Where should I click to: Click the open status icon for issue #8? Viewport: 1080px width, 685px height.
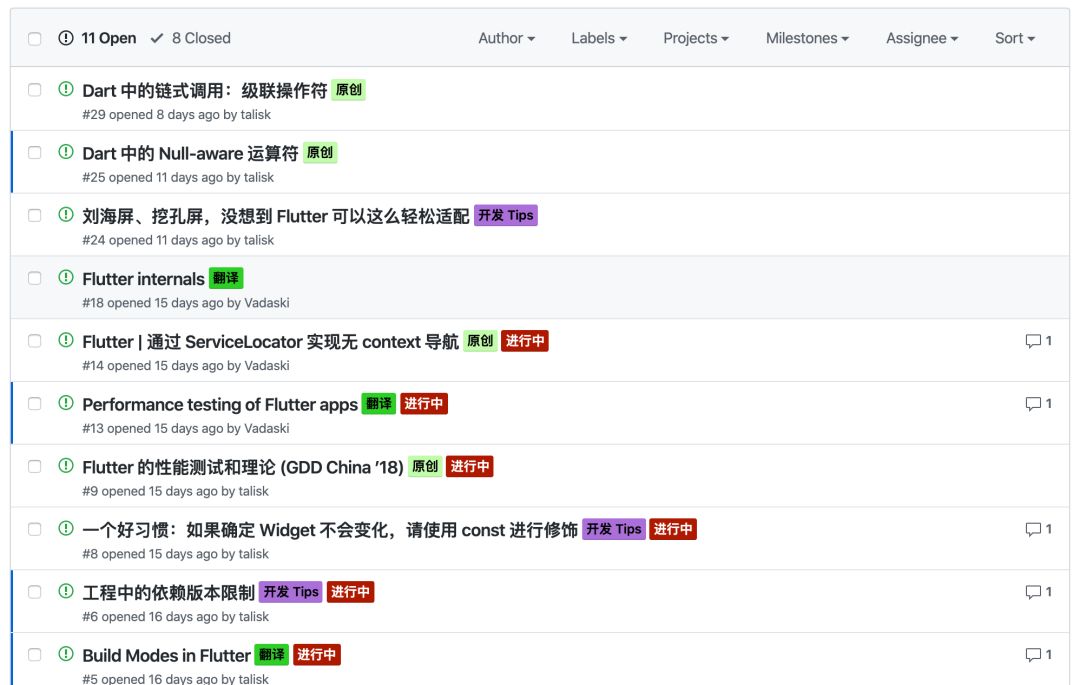coord(65,528)
